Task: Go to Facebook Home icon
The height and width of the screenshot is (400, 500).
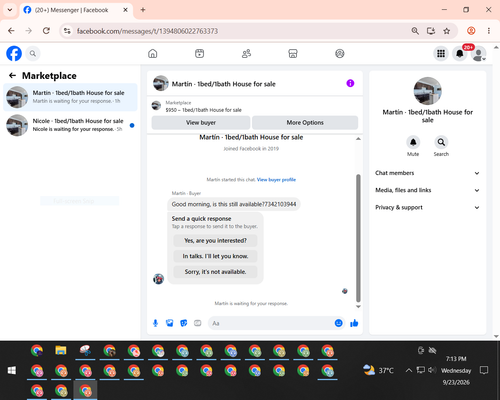Action: pos(153,53)
